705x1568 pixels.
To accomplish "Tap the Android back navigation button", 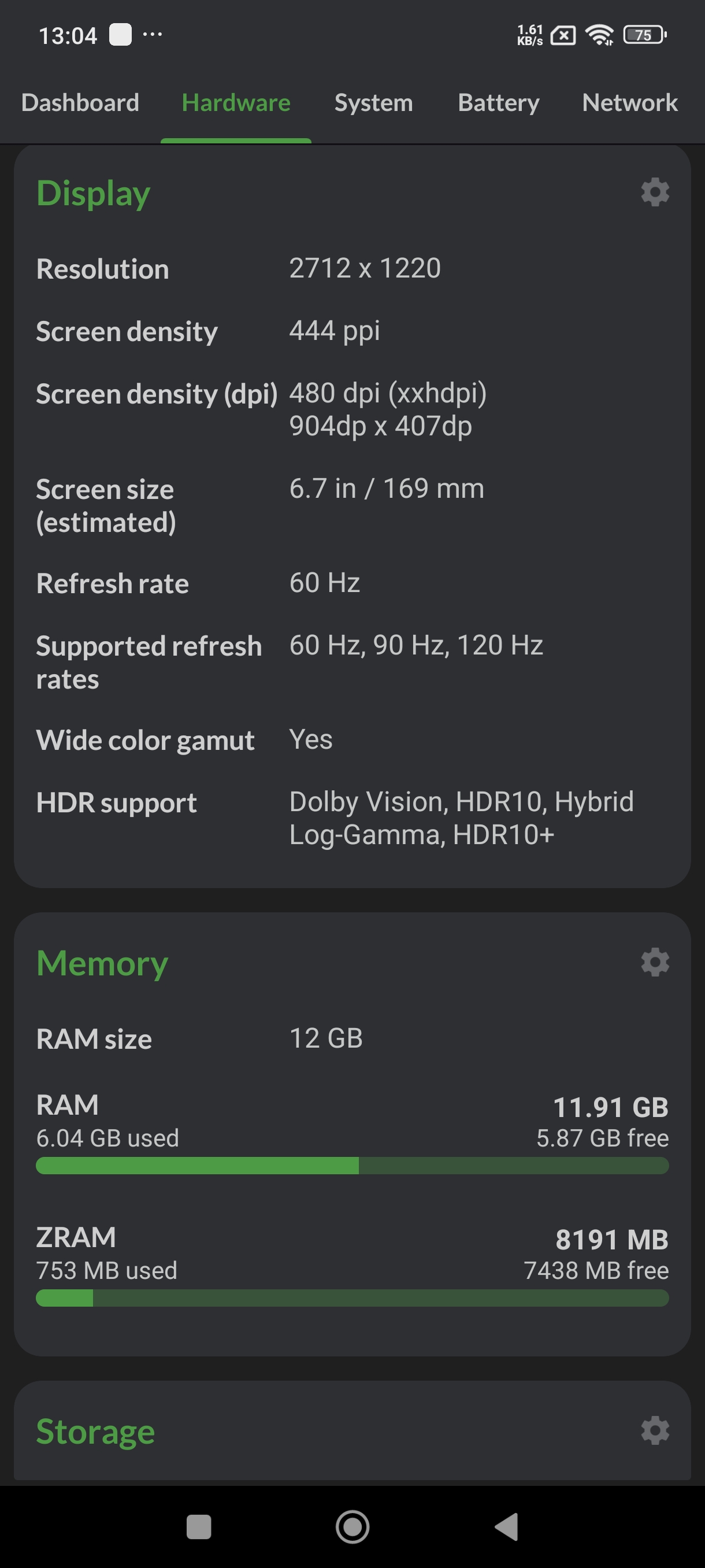I will point(507,1526).
